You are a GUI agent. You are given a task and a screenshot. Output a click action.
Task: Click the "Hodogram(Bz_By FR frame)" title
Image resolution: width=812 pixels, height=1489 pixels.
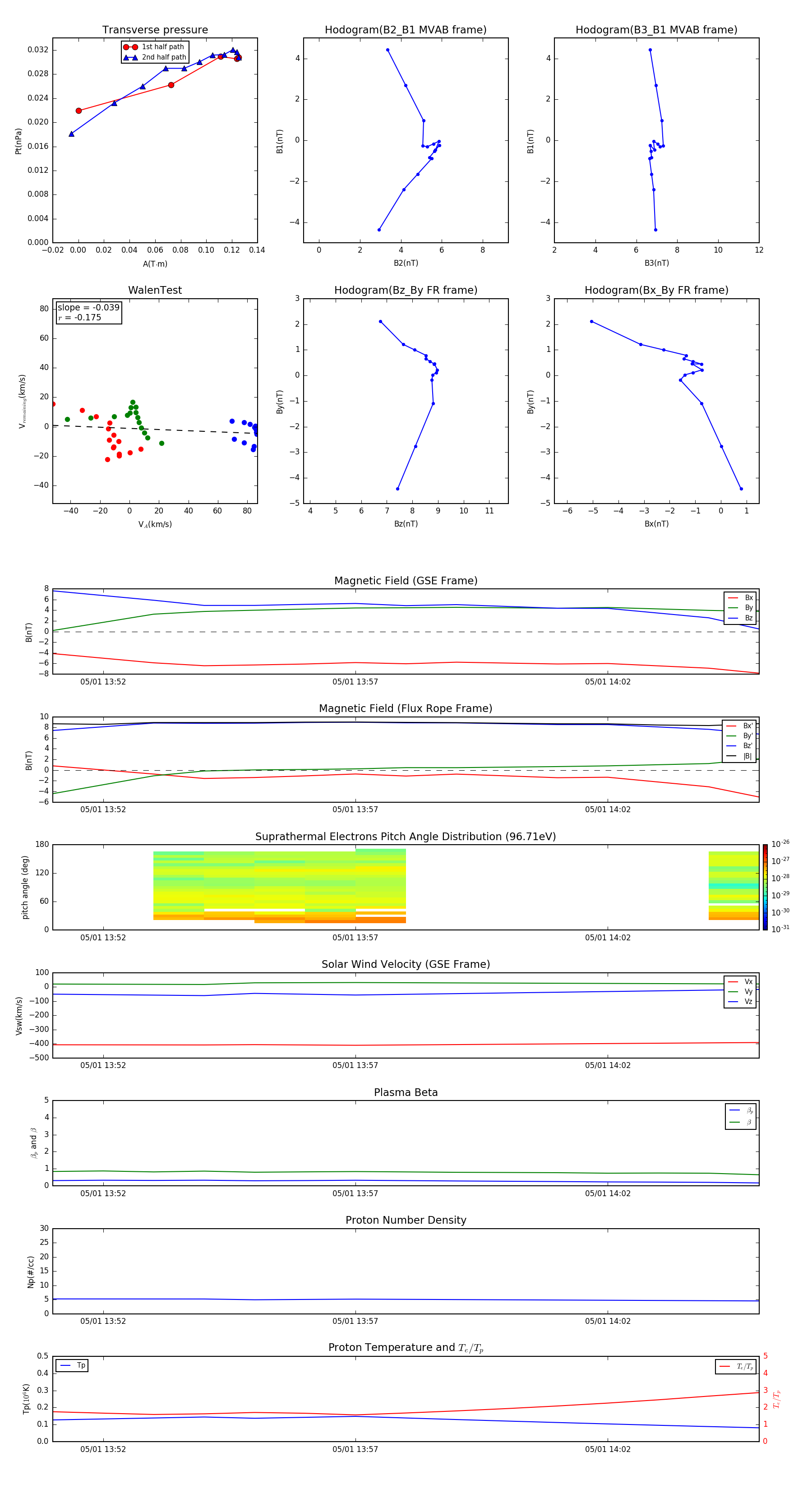coord(406,290)
